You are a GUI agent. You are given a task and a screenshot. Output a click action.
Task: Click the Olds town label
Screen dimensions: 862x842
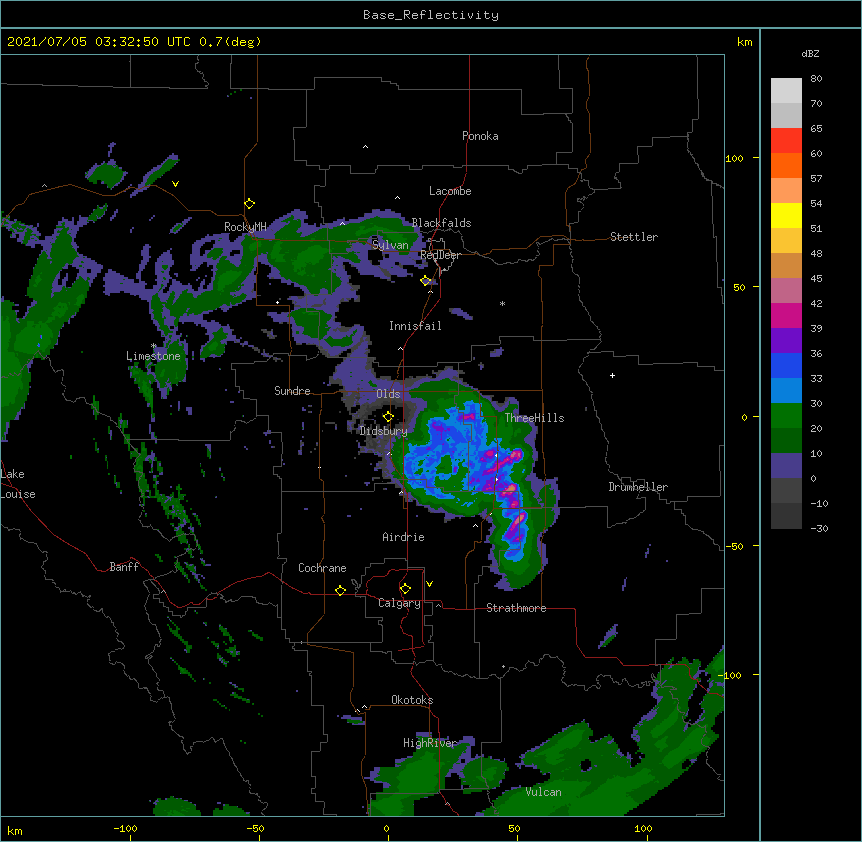coord(388,394)
